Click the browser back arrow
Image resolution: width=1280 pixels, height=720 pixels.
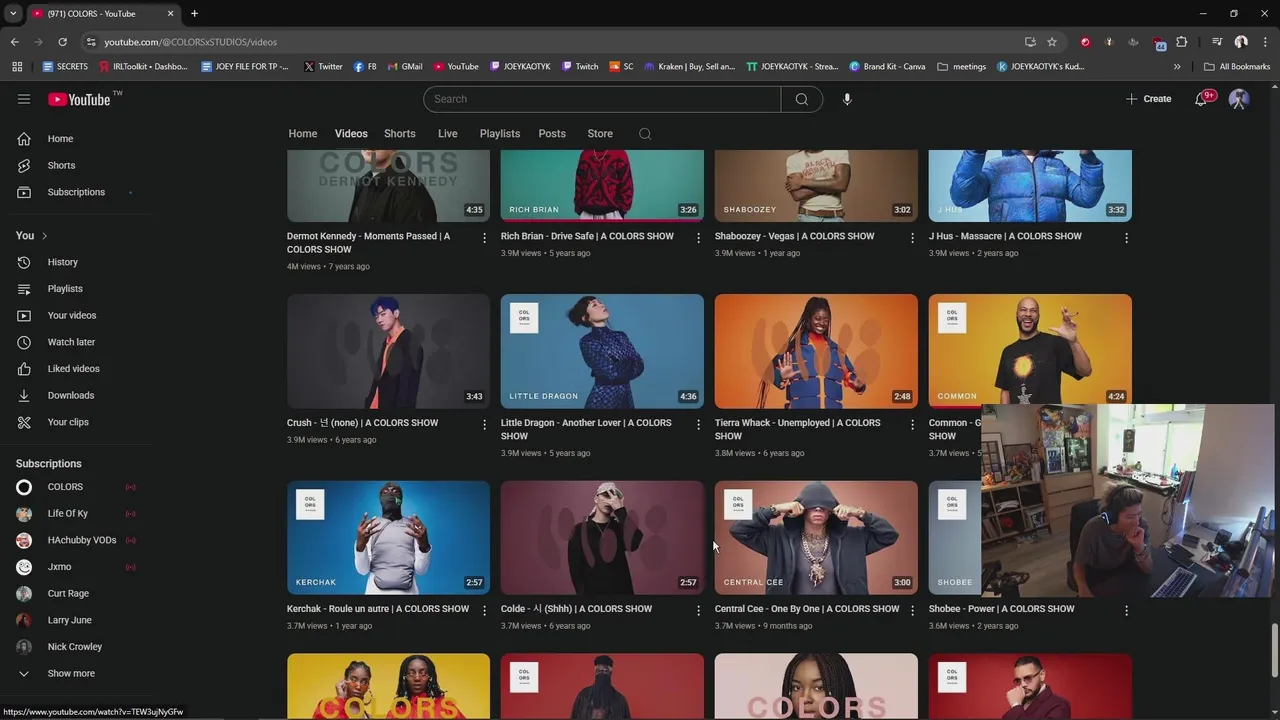click(15, 42)
